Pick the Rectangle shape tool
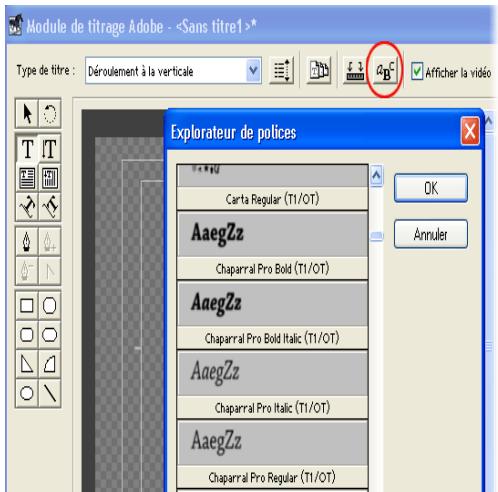This screenshot has width=498, height=492. (27, 305)
